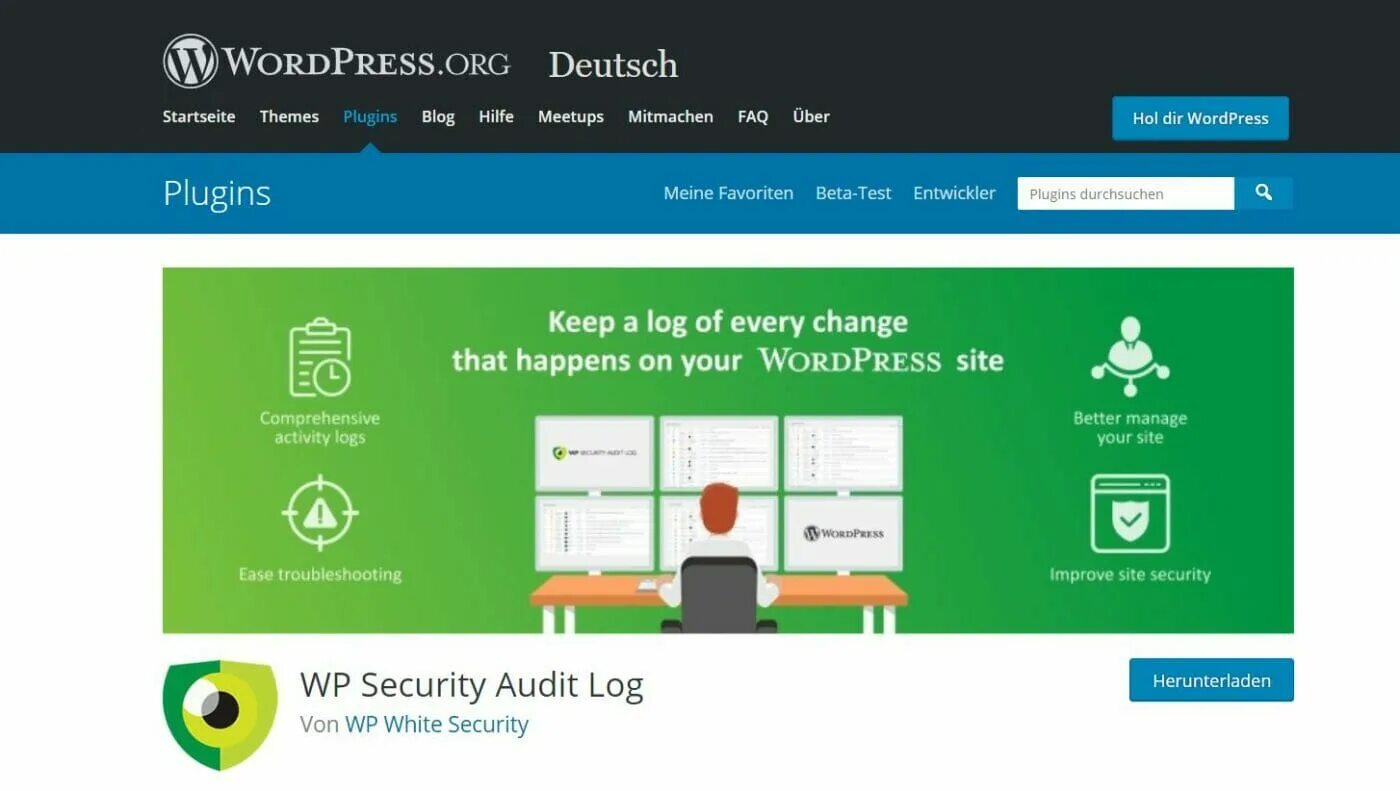Click the comprehensive activity logs clipboard icon
1400x791 pixels.
point(320,357)
